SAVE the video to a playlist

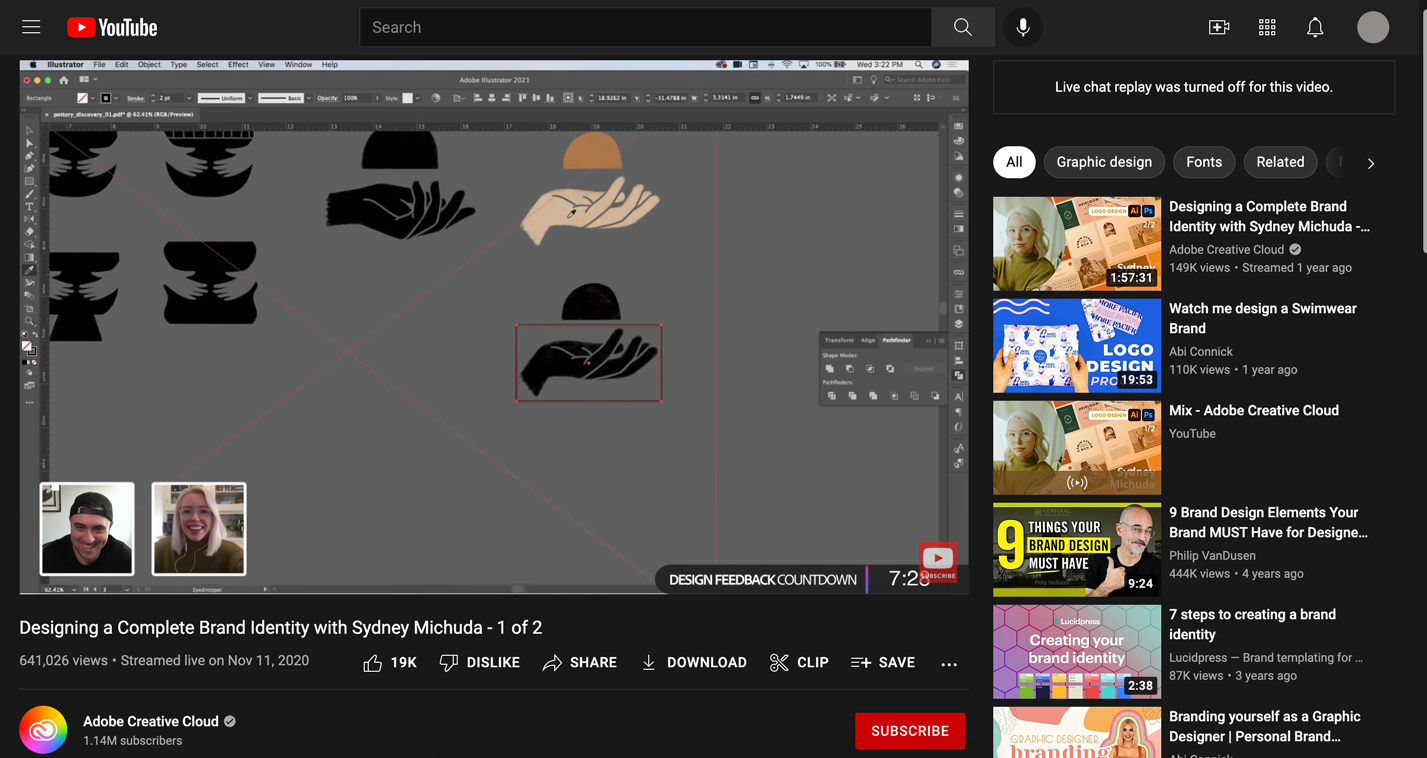[882, 662]
